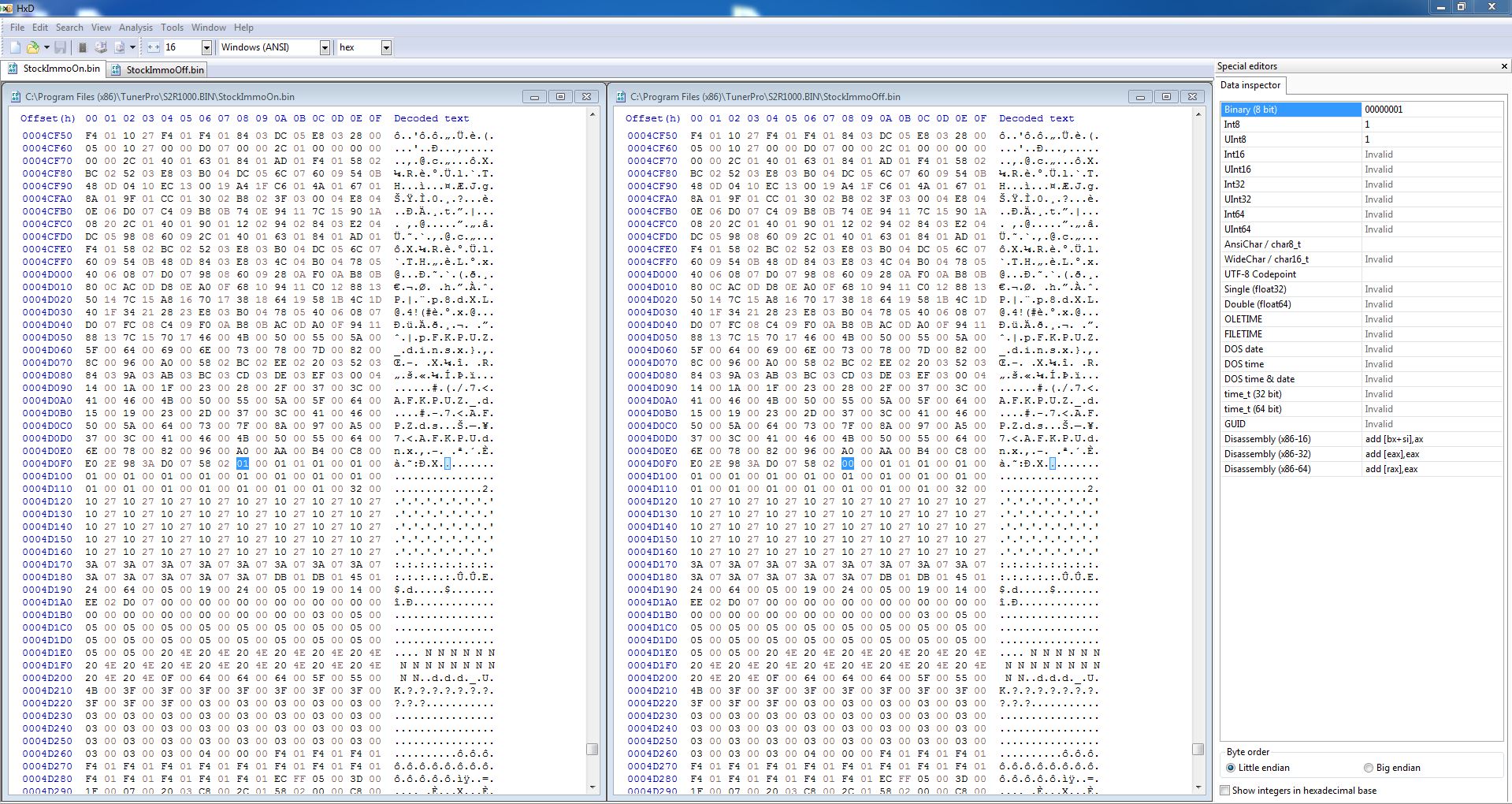Click the HxD application icon in title bar
The image size is (1512, 804).
pos(7,7)
